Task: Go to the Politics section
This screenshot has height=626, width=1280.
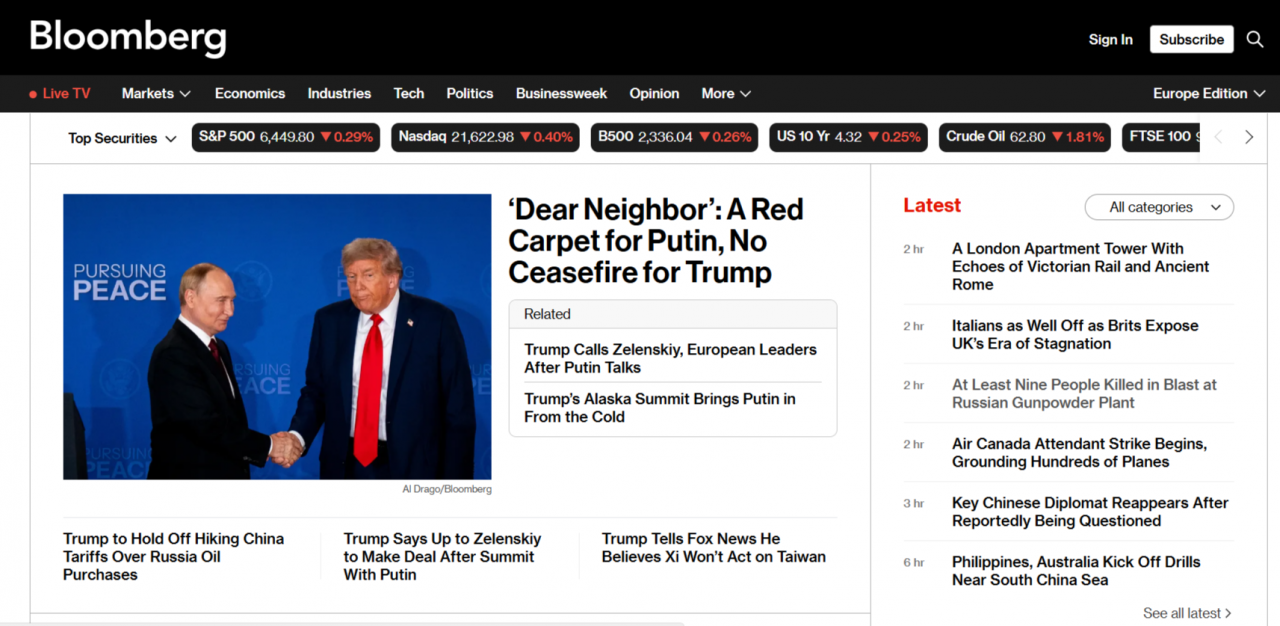Action: 470,93
